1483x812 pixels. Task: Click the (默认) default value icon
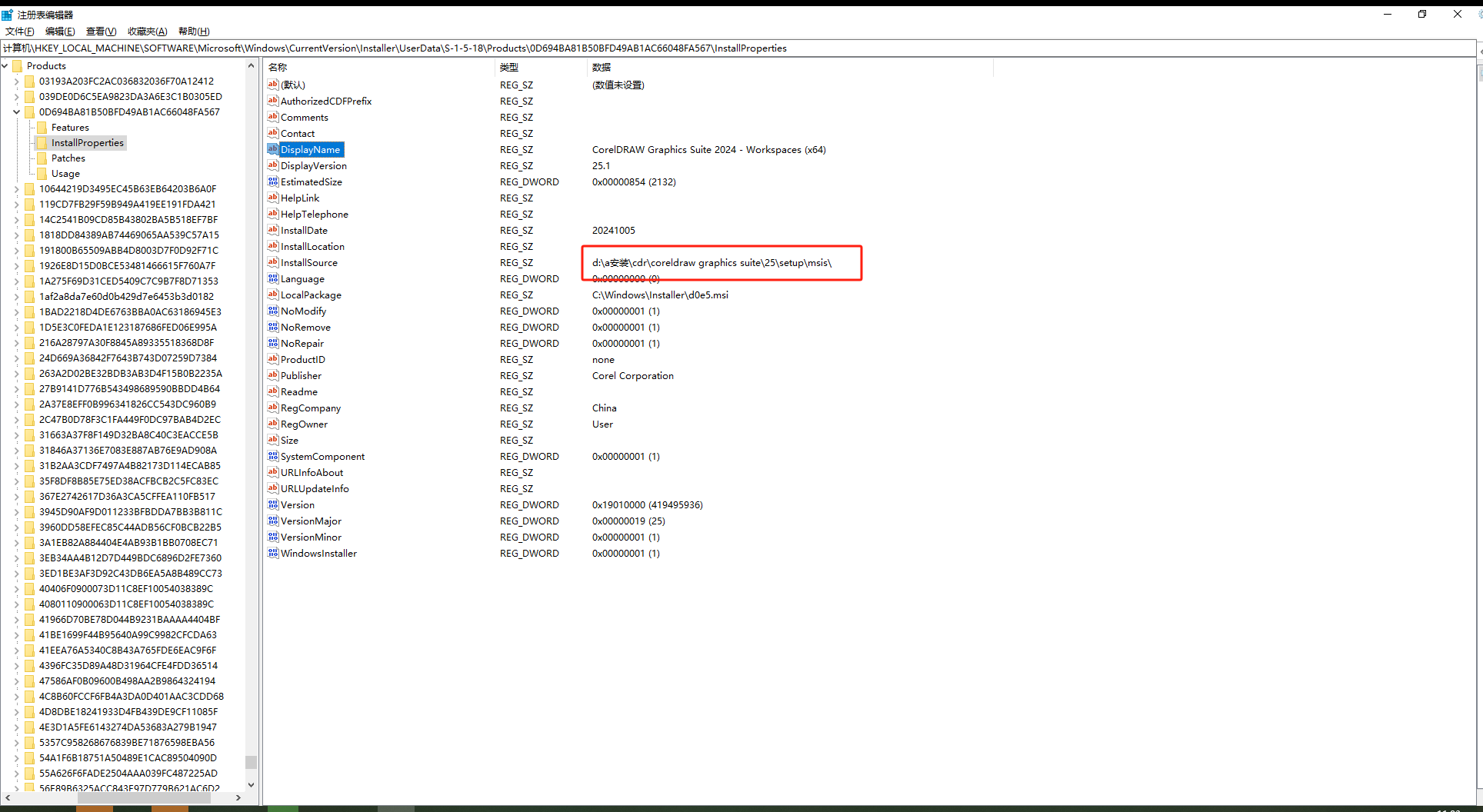point(272,85)
